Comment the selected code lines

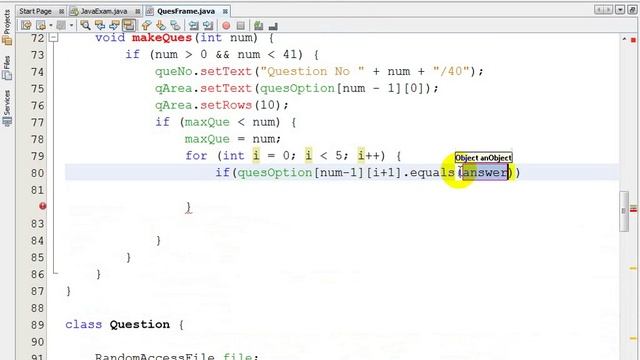pyautogui.click(x=258, y=26)
